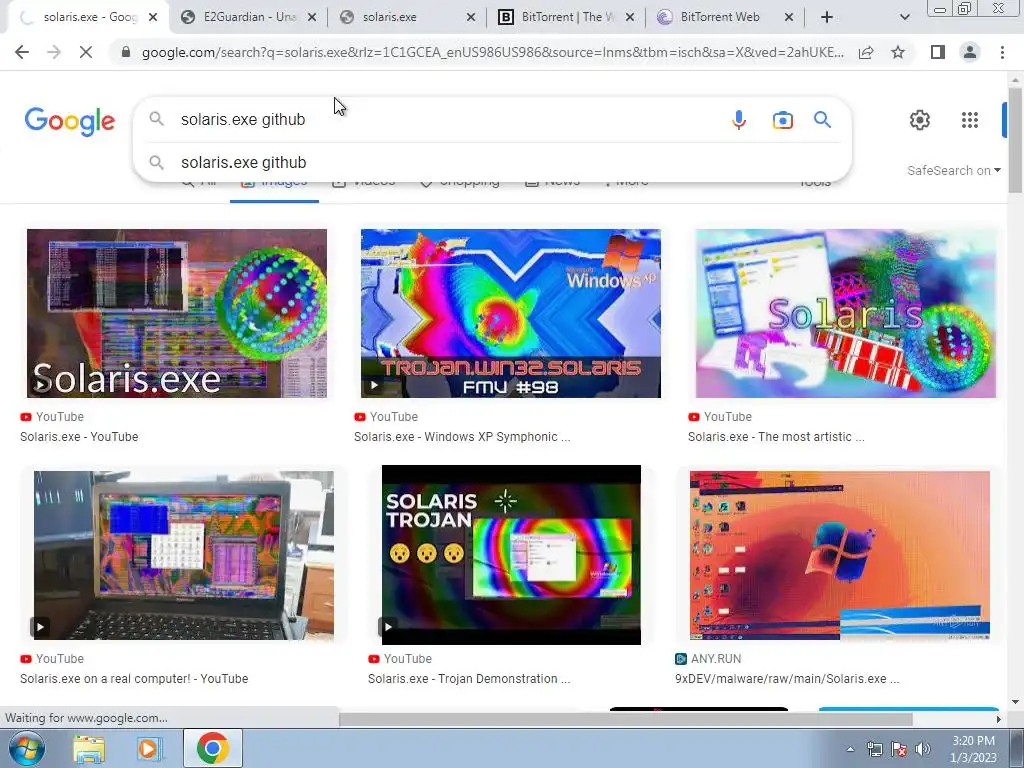This screenshot has width=1024, height=768.
Task: Click the blue search magnifier button
Action: click(822, 120)
